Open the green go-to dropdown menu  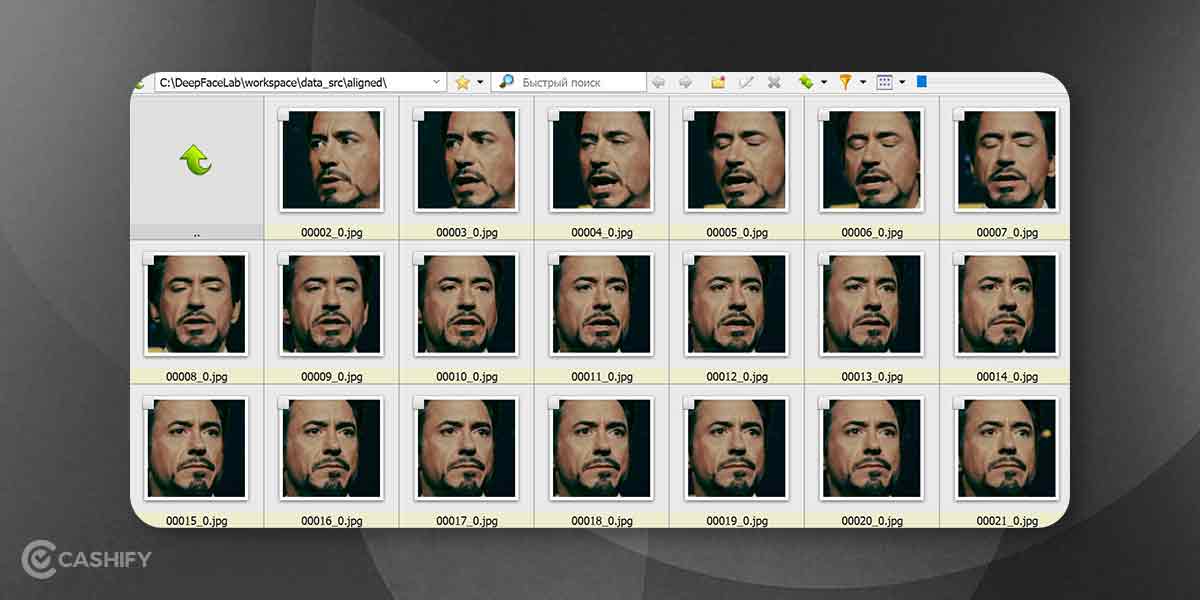click(x=823, y=81)
